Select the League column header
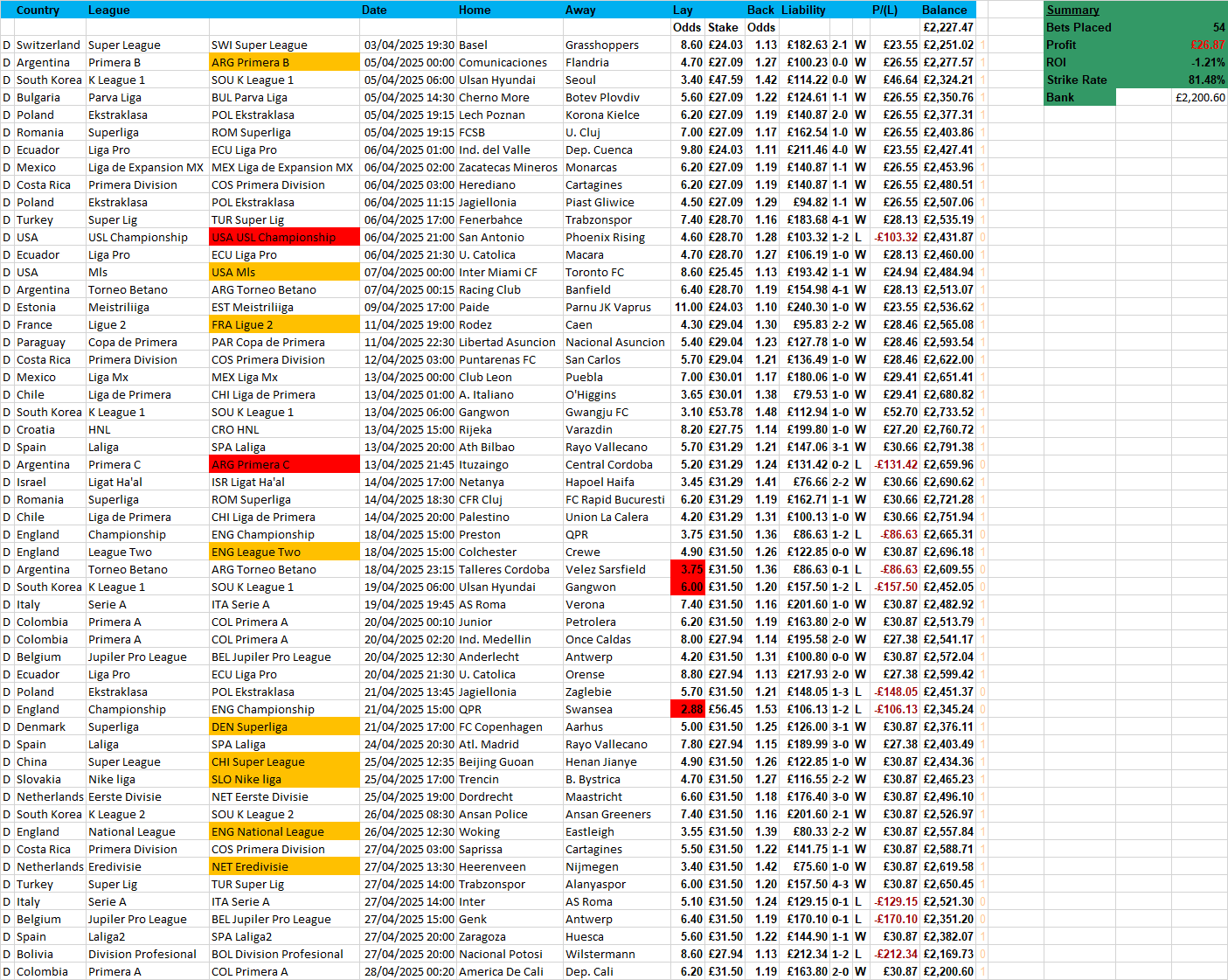The width and height of the screenshot is (1228, 980). pyautogui.click(x=109, y=10)
